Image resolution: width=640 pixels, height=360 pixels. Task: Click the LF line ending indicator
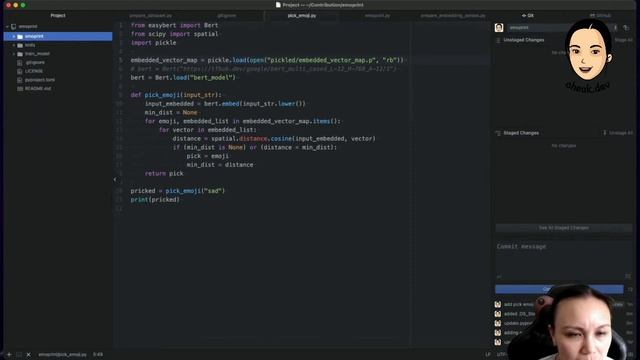point(488,355)
